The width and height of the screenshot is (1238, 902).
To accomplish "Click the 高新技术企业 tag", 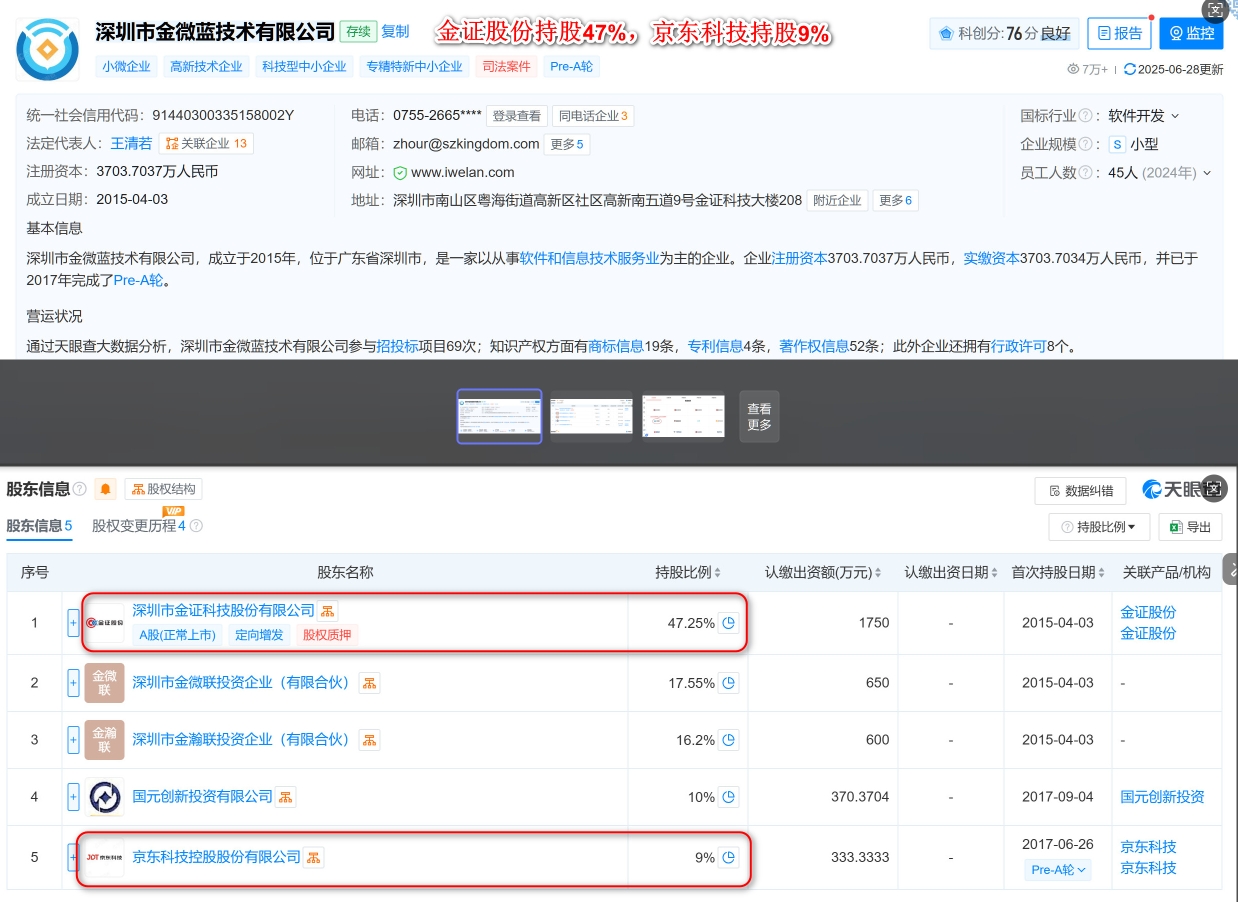I will pyautogui.click(x=206, y=66).
